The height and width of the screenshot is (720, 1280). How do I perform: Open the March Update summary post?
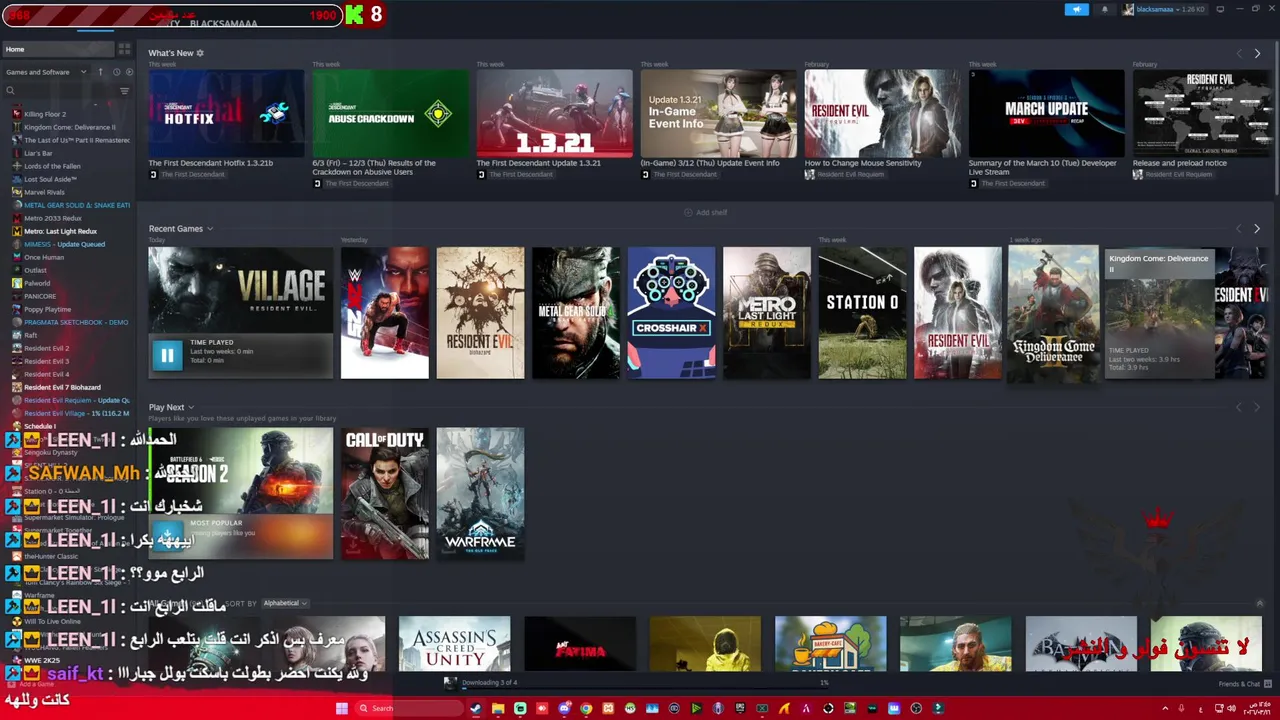pyautogui.click(x=1046, y=113)
